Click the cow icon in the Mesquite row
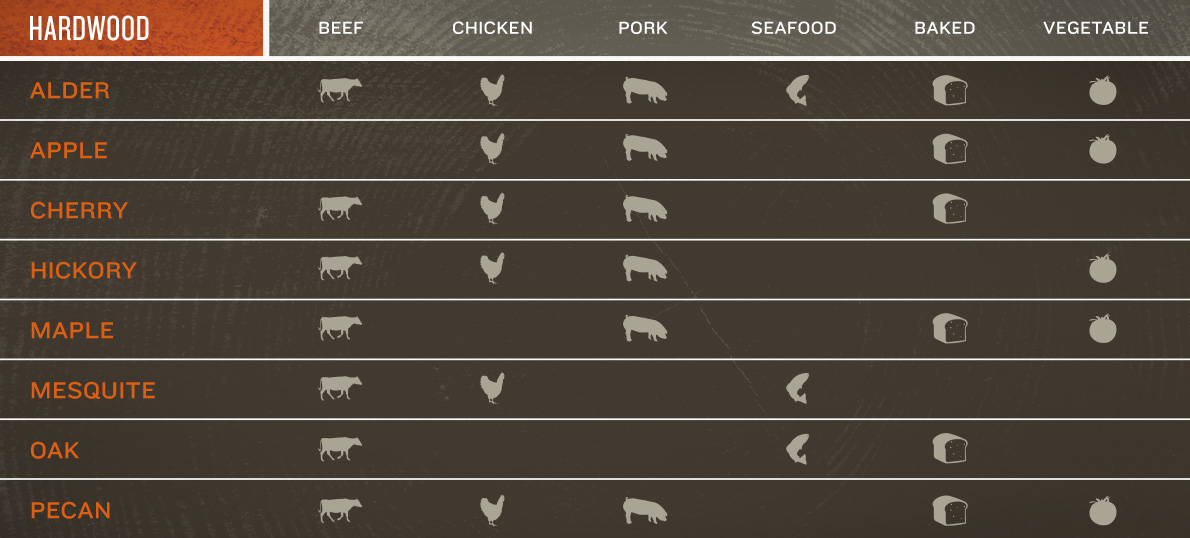1190x538 pixels. 340,388
